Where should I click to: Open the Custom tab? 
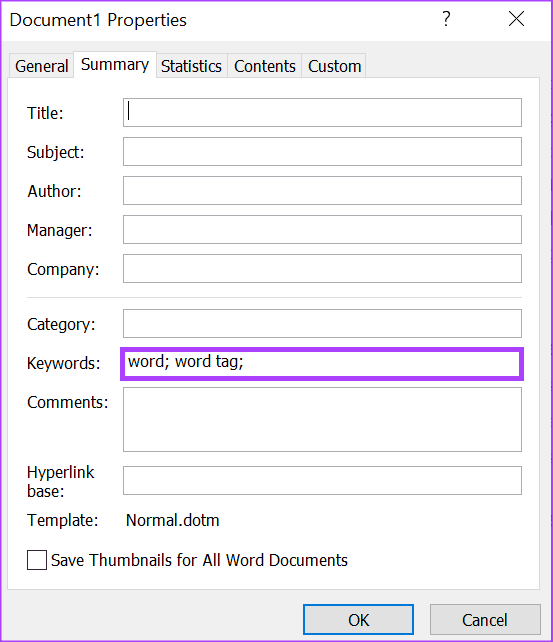[x=334, y=66]
